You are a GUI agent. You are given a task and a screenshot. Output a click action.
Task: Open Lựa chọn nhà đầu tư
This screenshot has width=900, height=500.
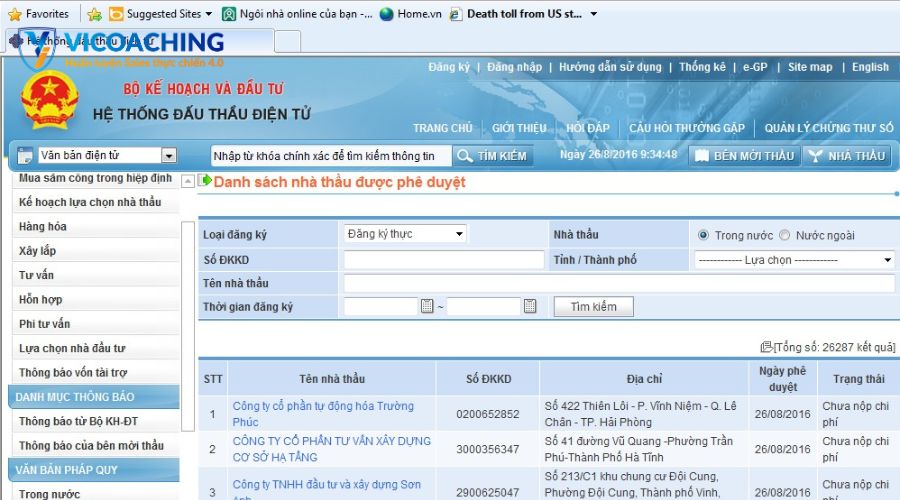(72, 348)
